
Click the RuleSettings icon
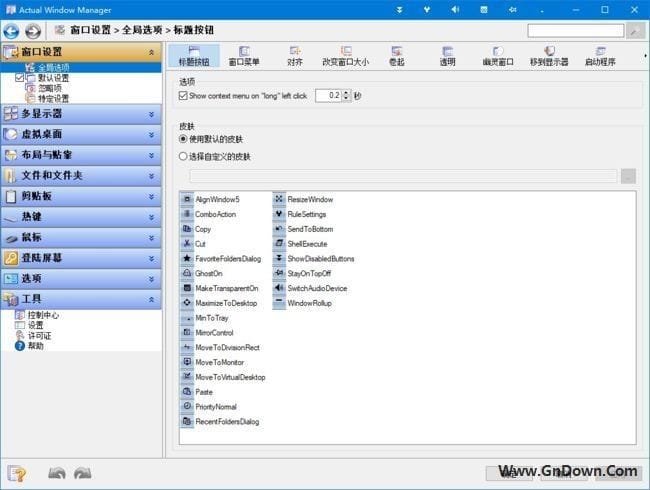pos(279,214)
